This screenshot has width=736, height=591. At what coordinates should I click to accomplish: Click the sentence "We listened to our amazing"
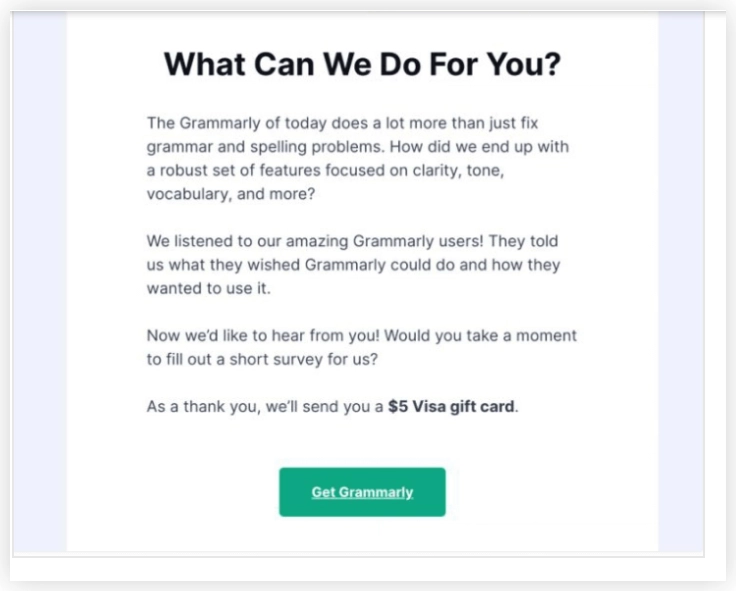[x=244, y=242]
